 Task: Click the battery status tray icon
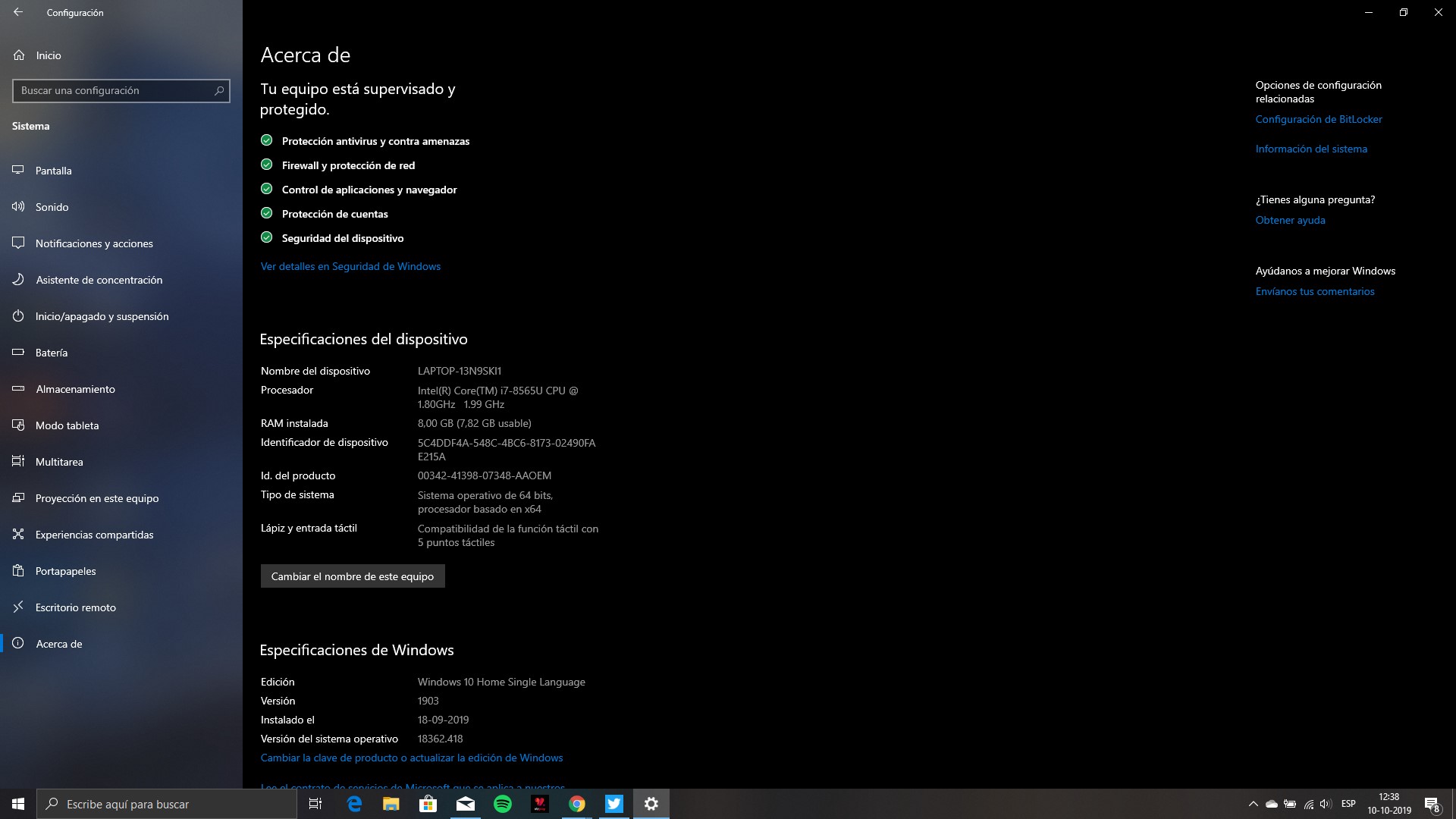(x=1290, y=804)
